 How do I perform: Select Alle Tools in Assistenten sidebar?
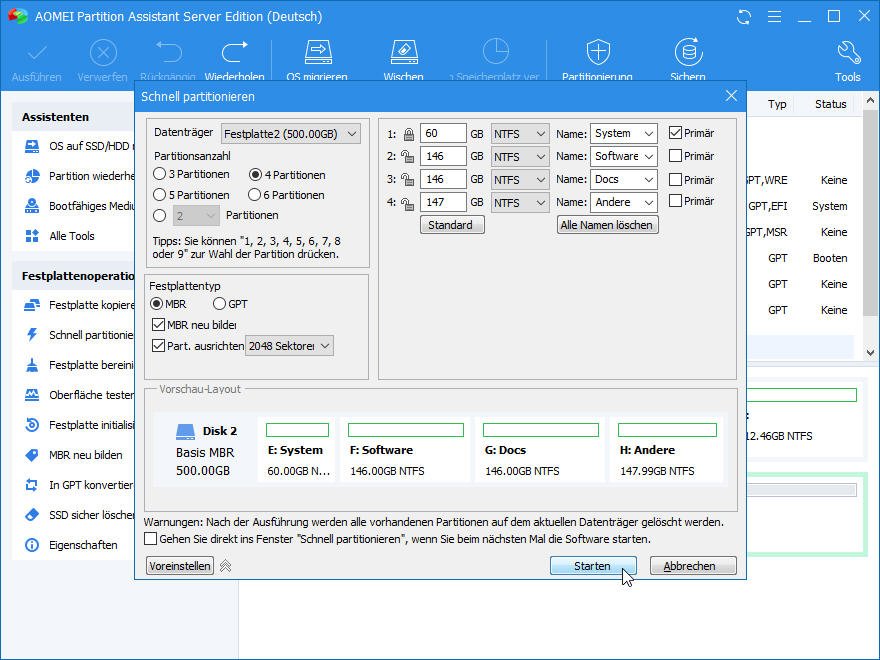(72, 236)
